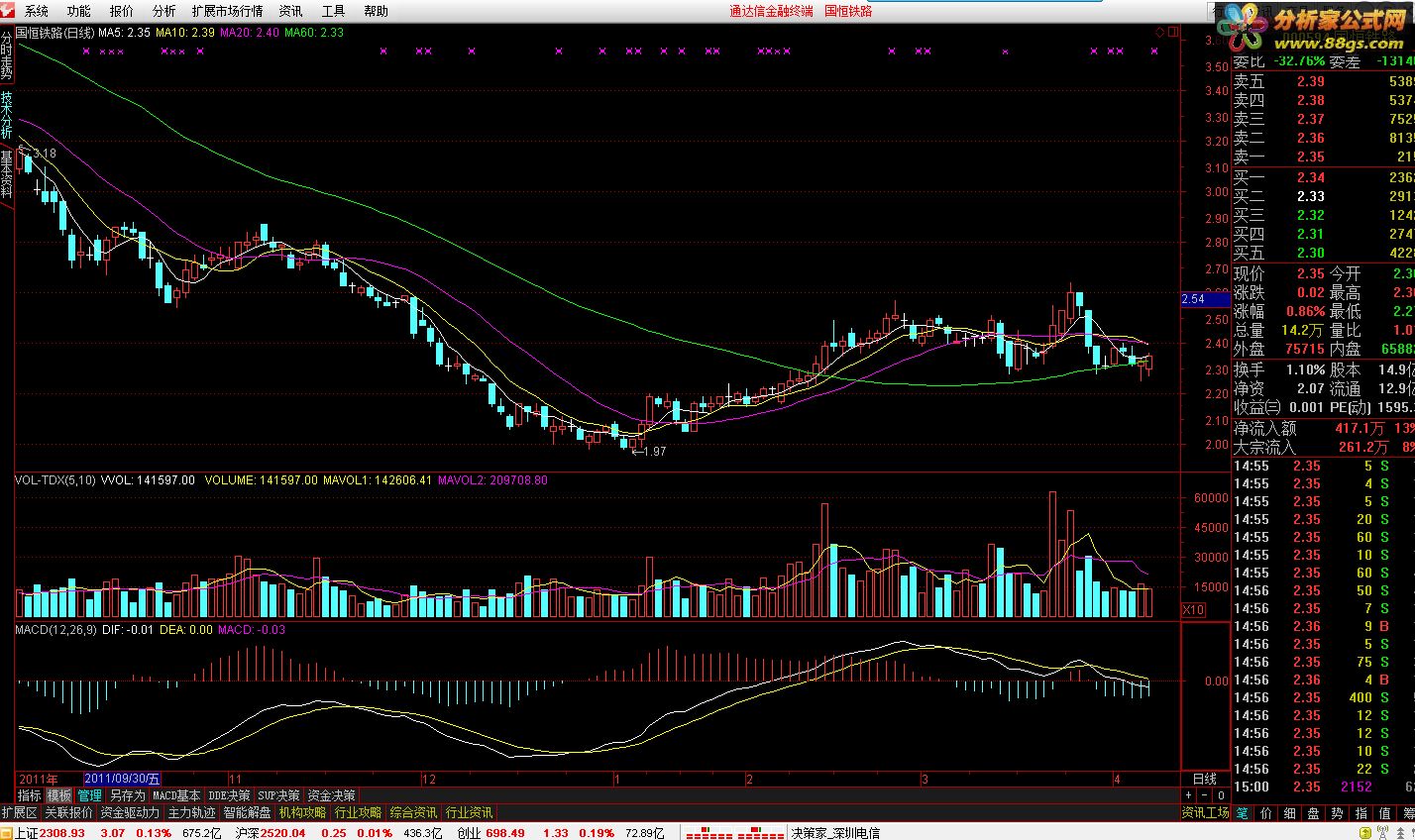The height and width of the screenshot is (840, 1415).
Task: Open the 行业攻略 tab
Action: 359,812
